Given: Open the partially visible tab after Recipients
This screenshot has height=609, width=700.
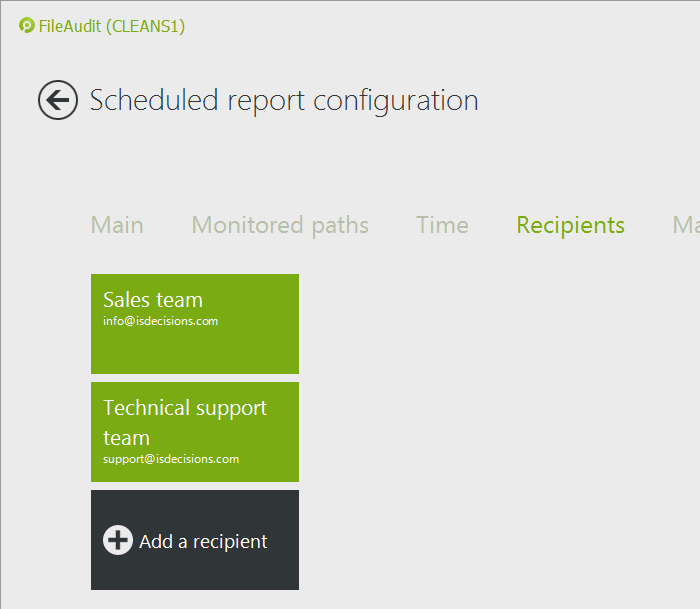Looking at the screenshot, I should point(686,225).
